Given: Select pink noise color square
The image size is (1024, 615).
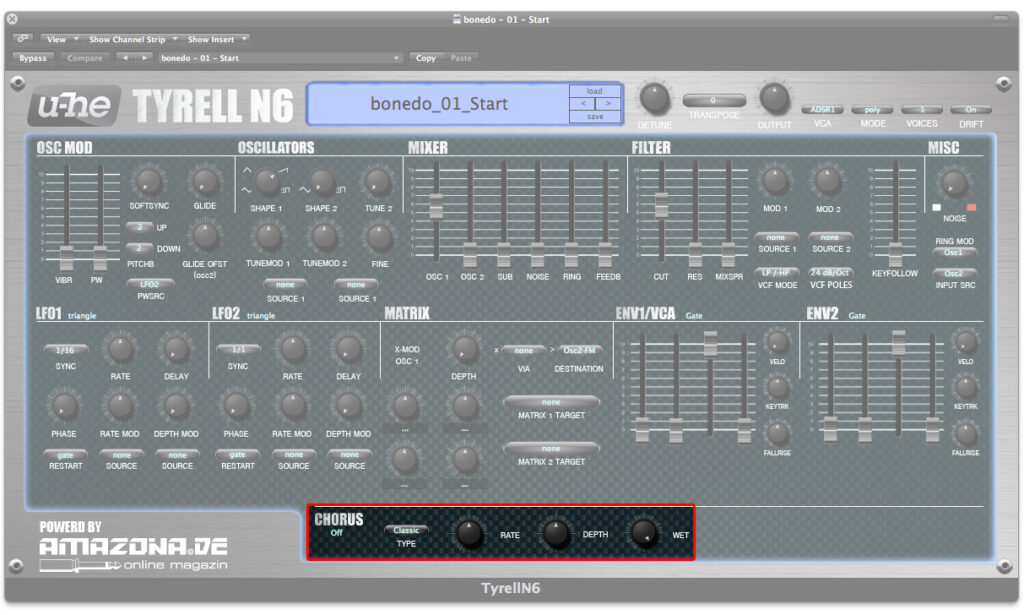Looking at the screenshot, I should 971,208.
